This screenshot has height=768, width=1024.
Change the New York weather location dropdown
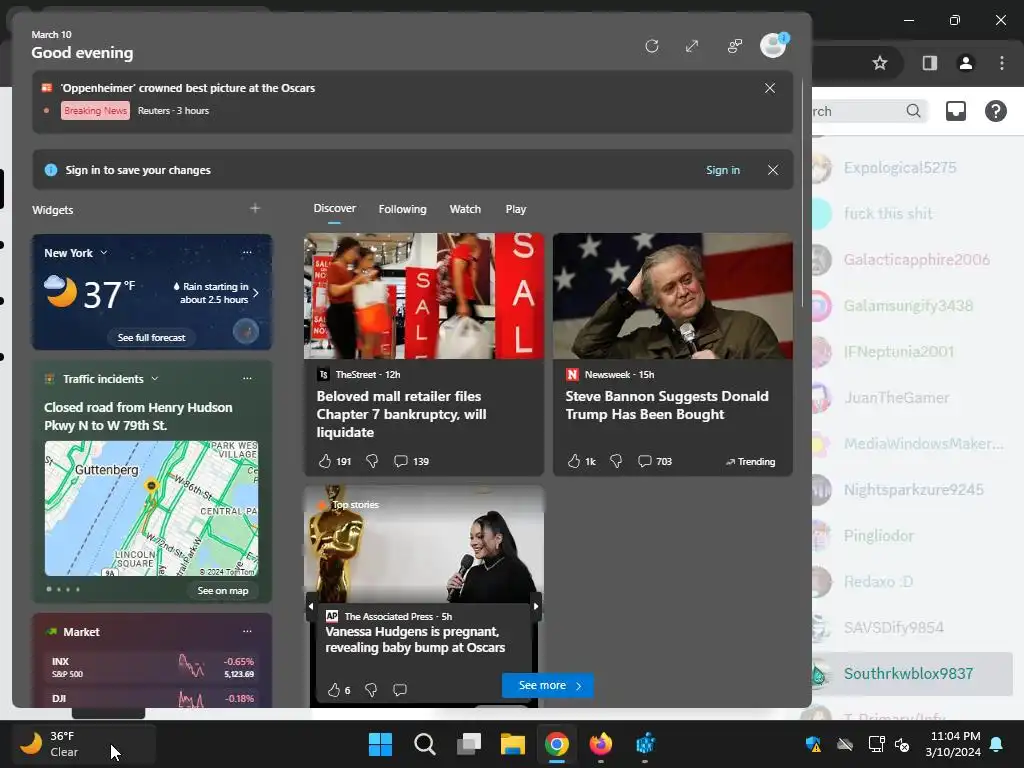(x=76, y=253)
